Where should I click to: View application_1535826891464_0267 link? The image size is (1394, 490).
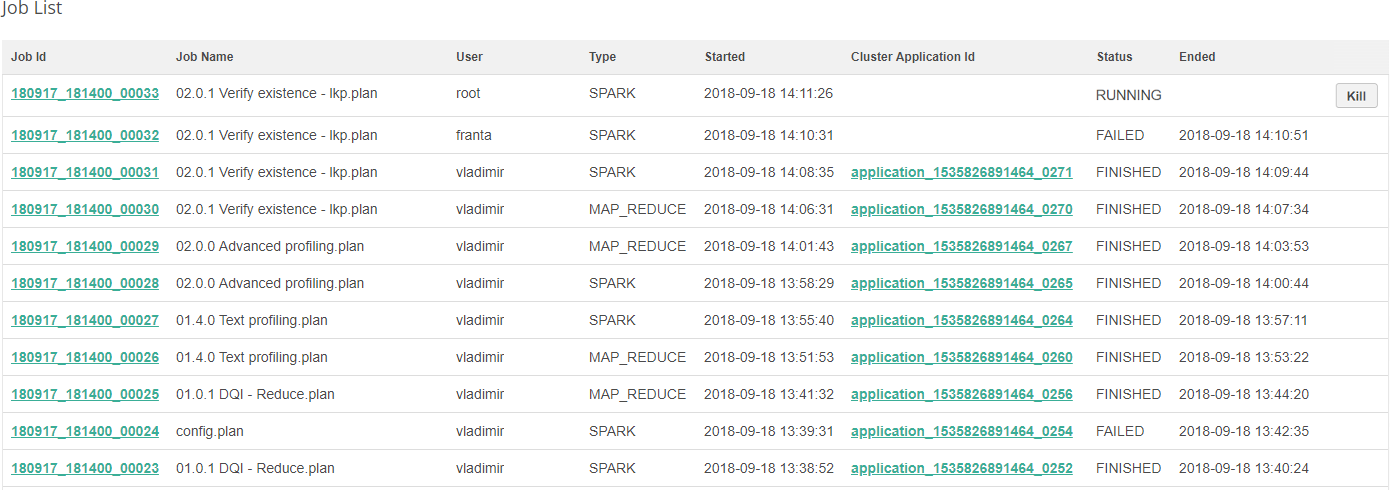coord(961,246)
